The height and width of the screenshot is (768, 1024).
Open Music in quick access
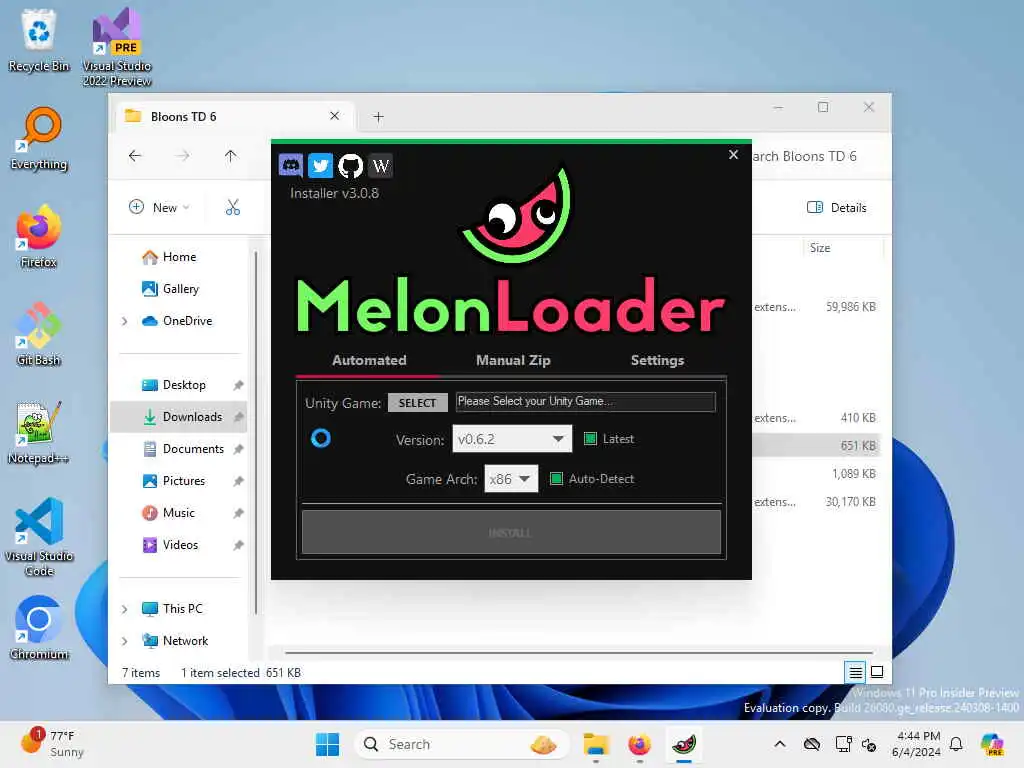178,513
